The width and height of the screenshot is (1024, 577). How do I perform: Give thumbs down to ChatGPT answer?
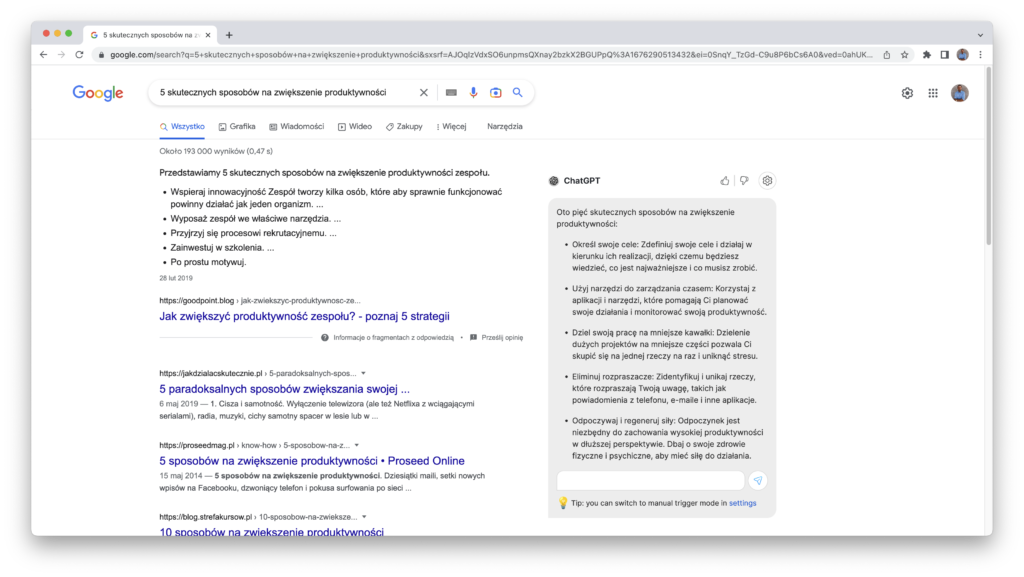(x=743, y=181)
